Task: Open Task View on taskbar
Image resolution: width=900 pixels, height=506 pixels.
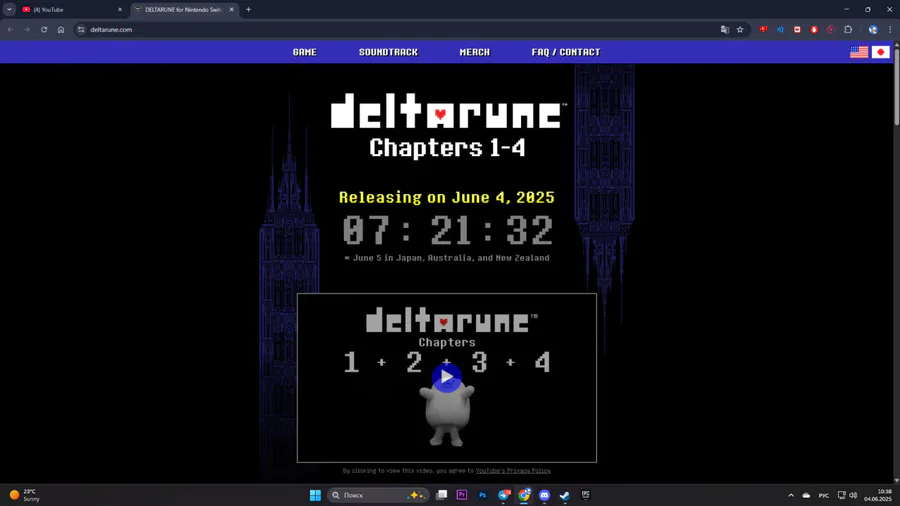Action: pyautogui.click(x=441, y=495)
